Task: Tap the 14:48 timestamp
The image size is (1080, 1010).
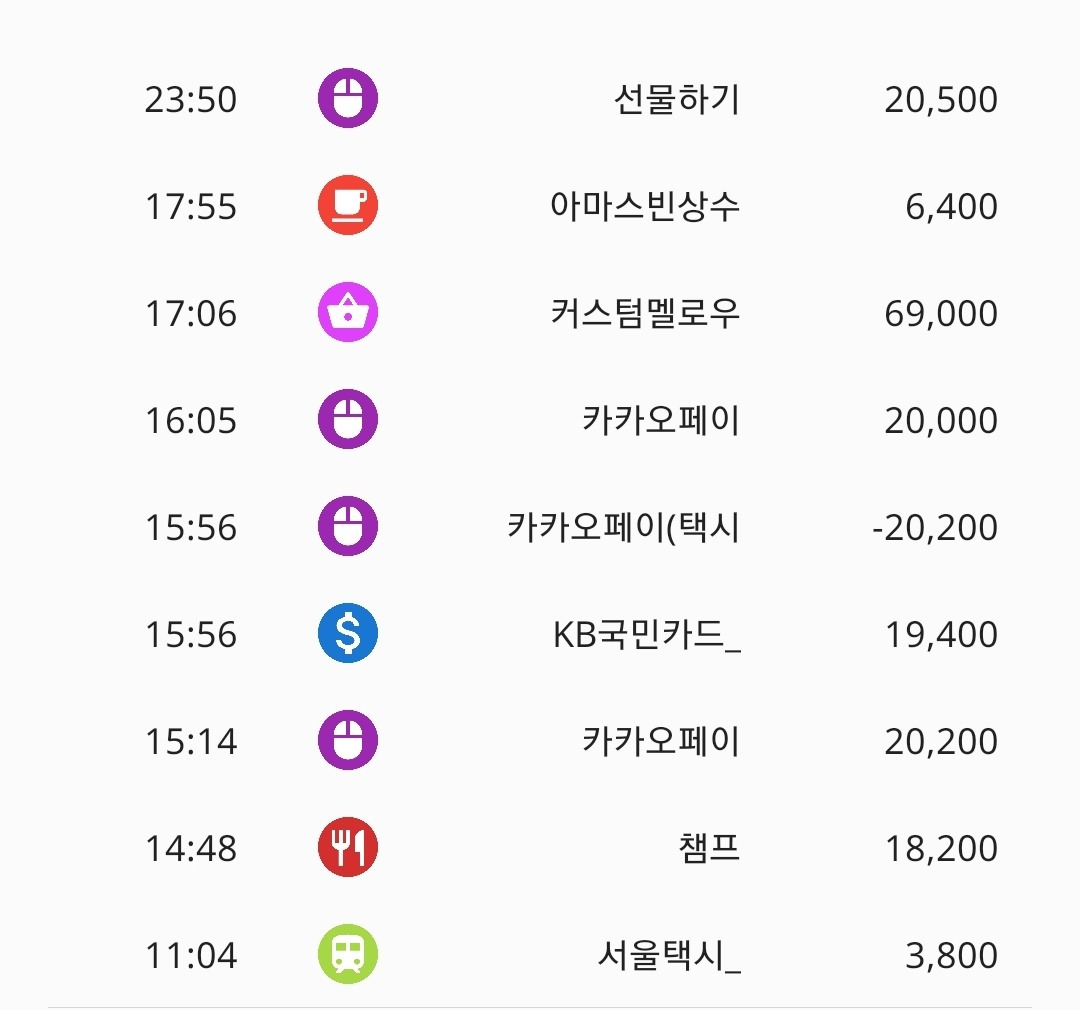Action: [x=191, y=849]
